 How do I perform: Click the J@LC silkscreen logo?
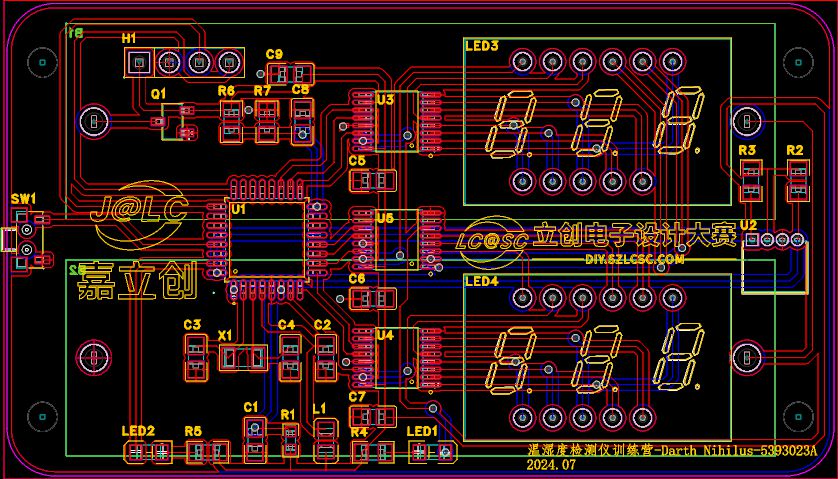(x=139, y=215)
